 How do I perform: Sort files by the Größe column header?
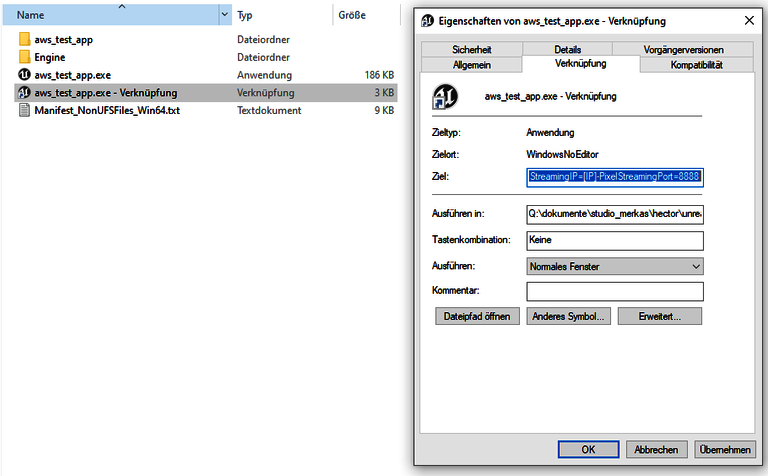352,16
